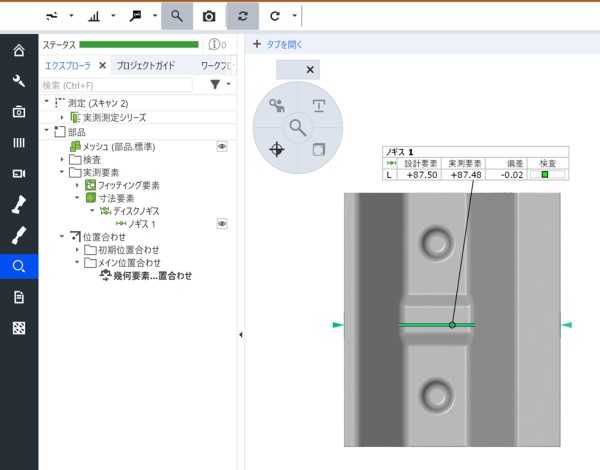Collapse the 実測要素 tree node
600x470 pixels.
click(61, 172)
